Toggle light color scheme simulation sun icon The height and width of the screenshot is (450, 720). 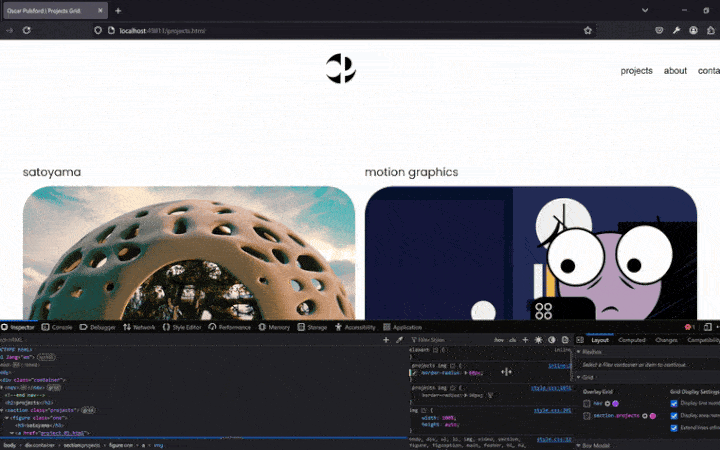538,340
